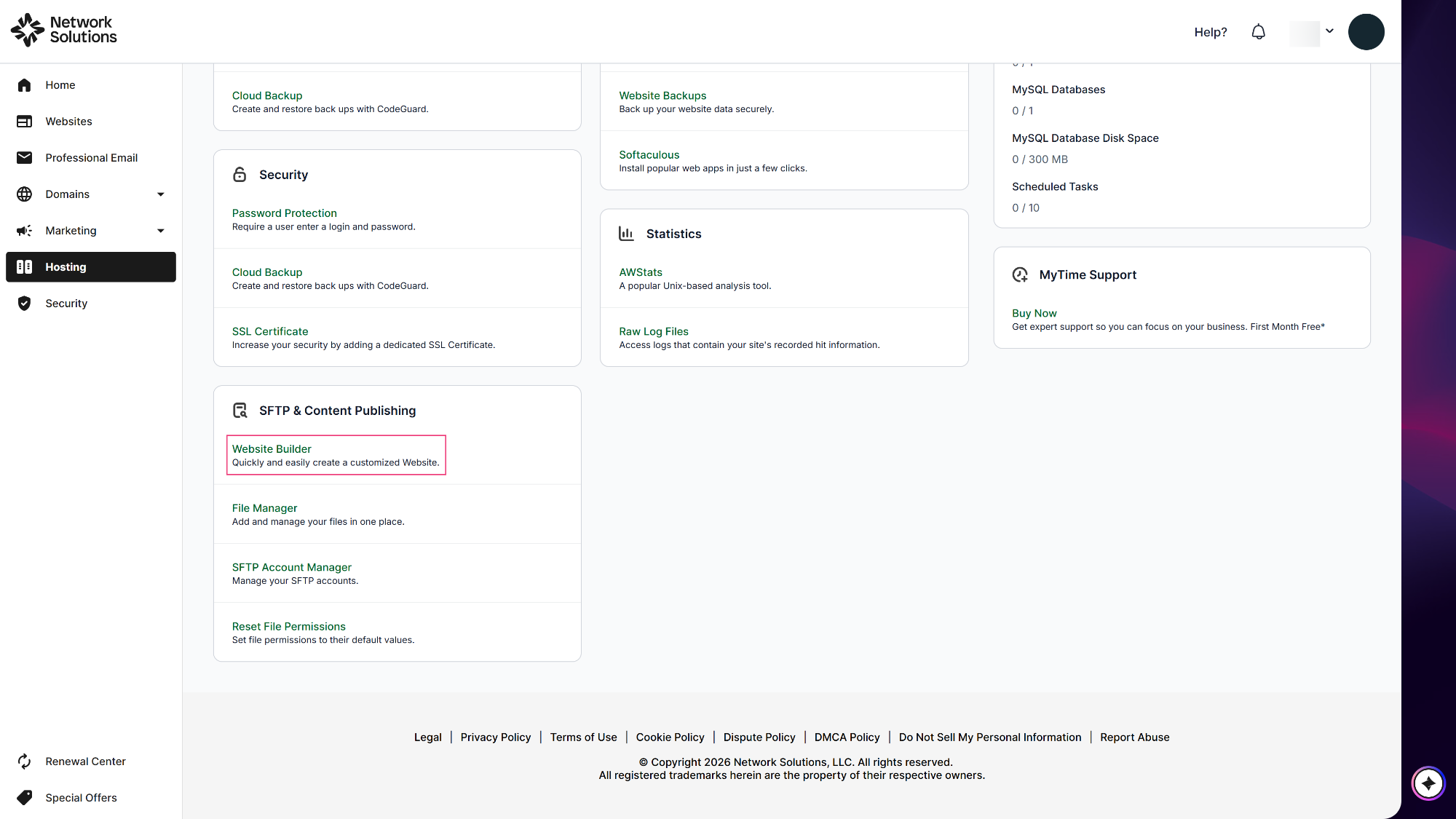The image size is (1456, 819).
Task: Expand the Domains submenu arrow
Action: 161,194
